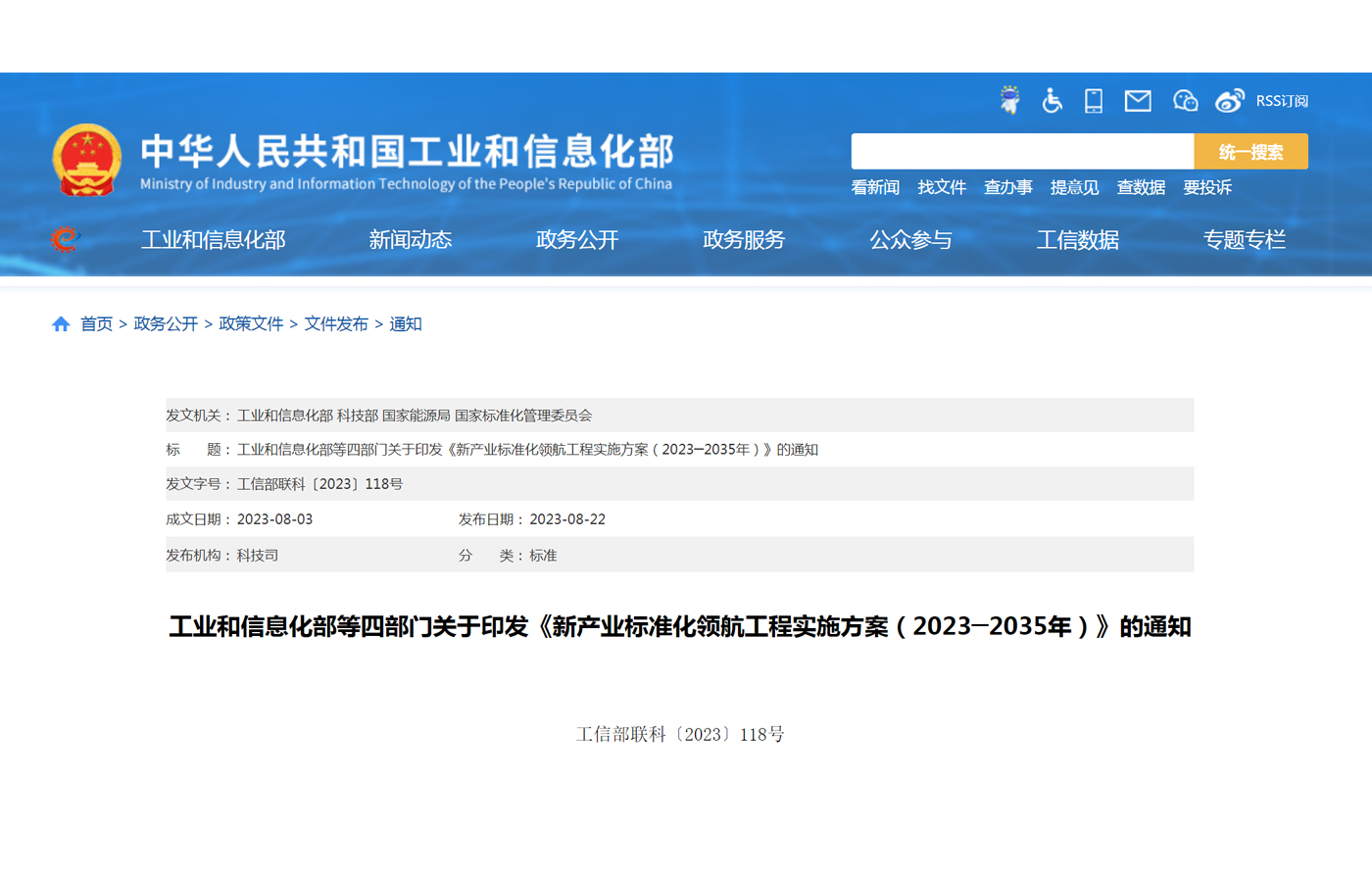Open the 新闻动态 nav menu

click(x=411, y=239)
